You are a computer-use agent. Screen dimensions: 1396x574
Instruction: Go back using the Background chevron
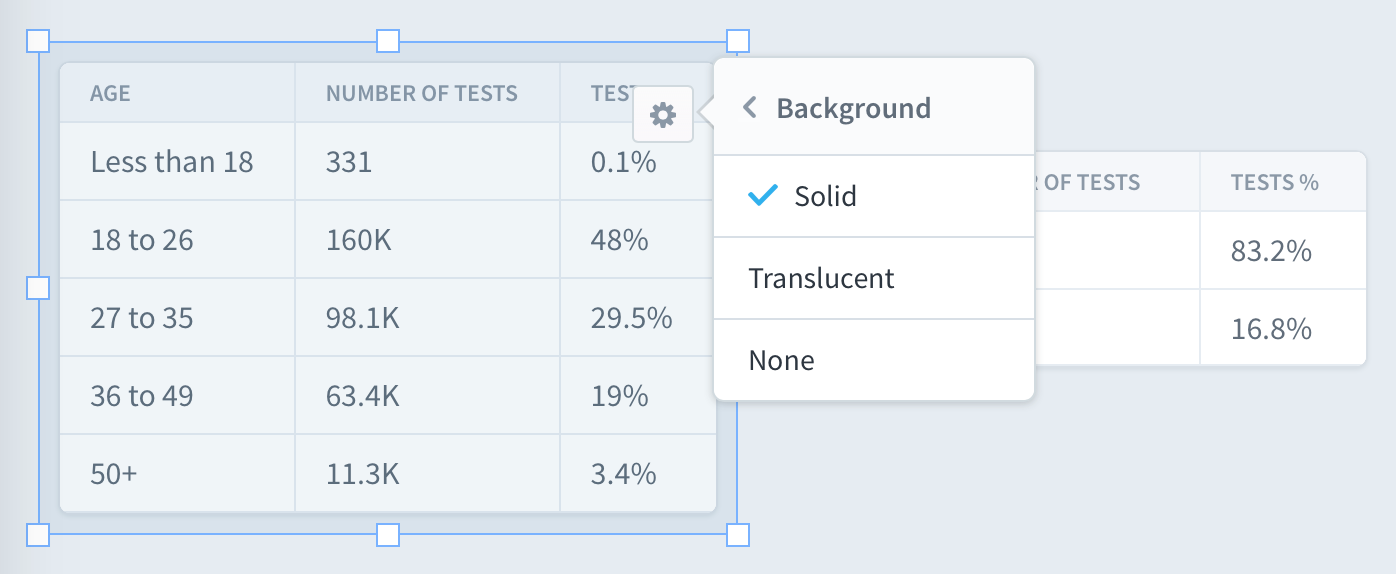(x=749, y=108)
